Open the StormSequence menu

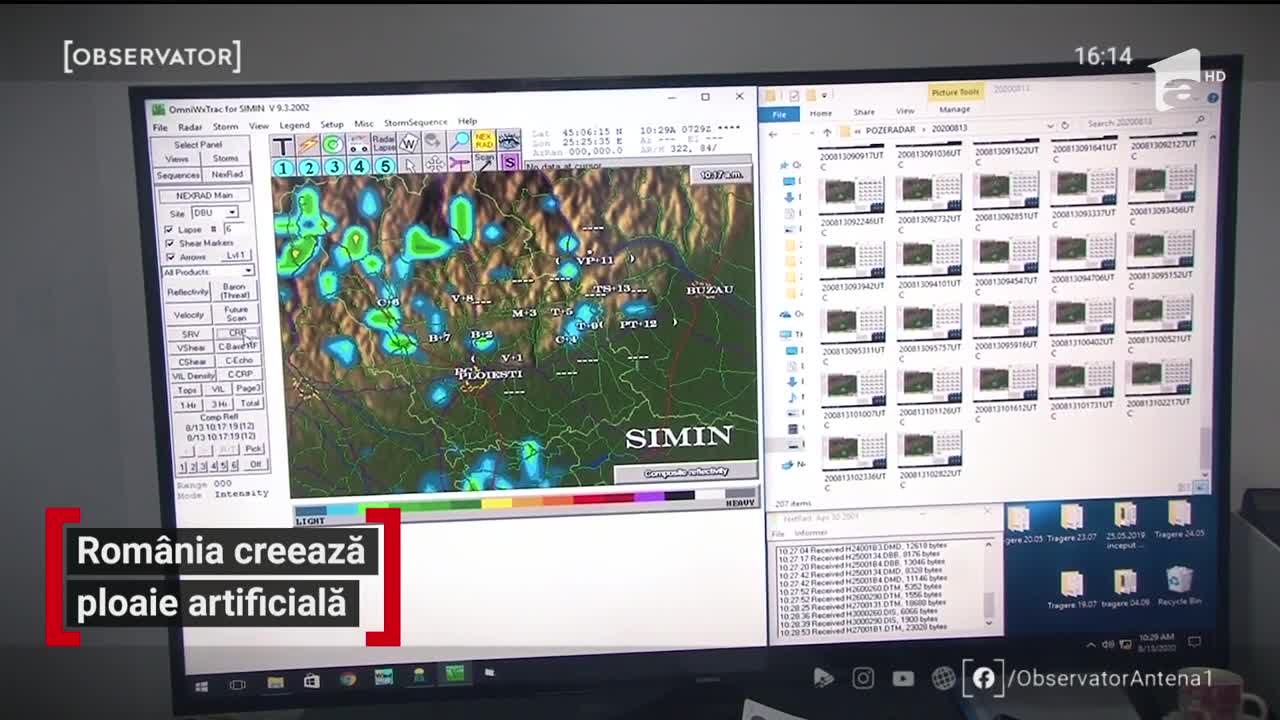click(x=416, y=123)
